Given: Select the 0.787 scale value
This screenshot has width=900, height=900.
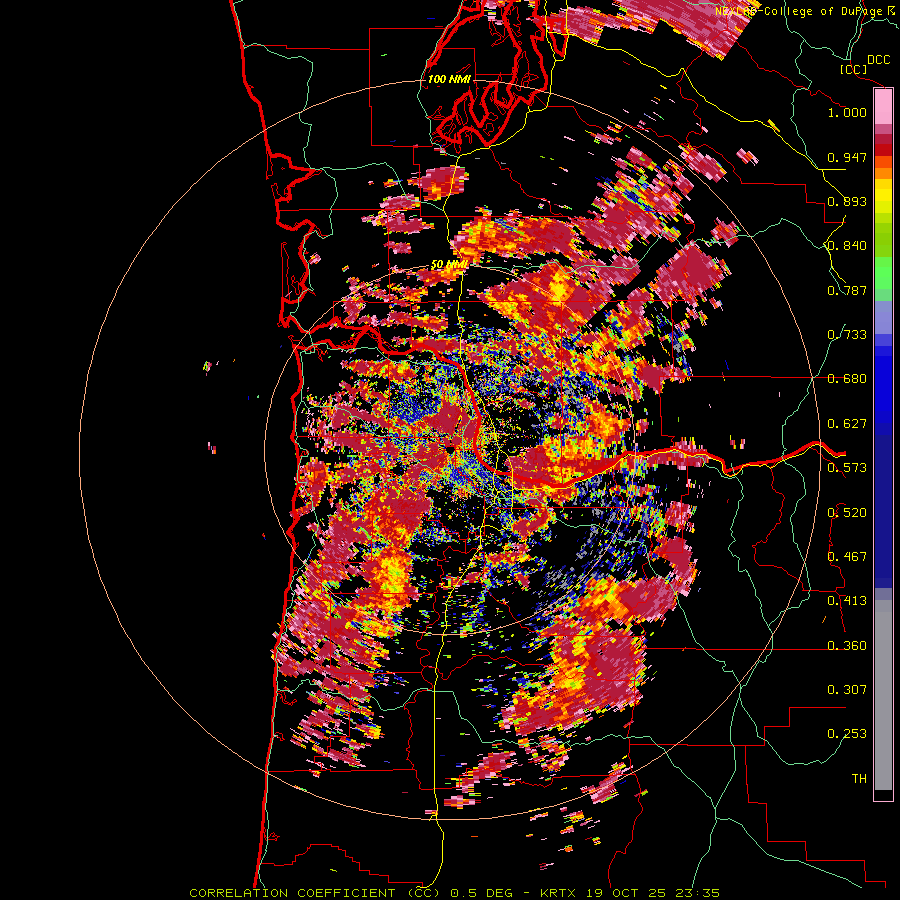Looking at the screenshot, I should pos(847,290).
